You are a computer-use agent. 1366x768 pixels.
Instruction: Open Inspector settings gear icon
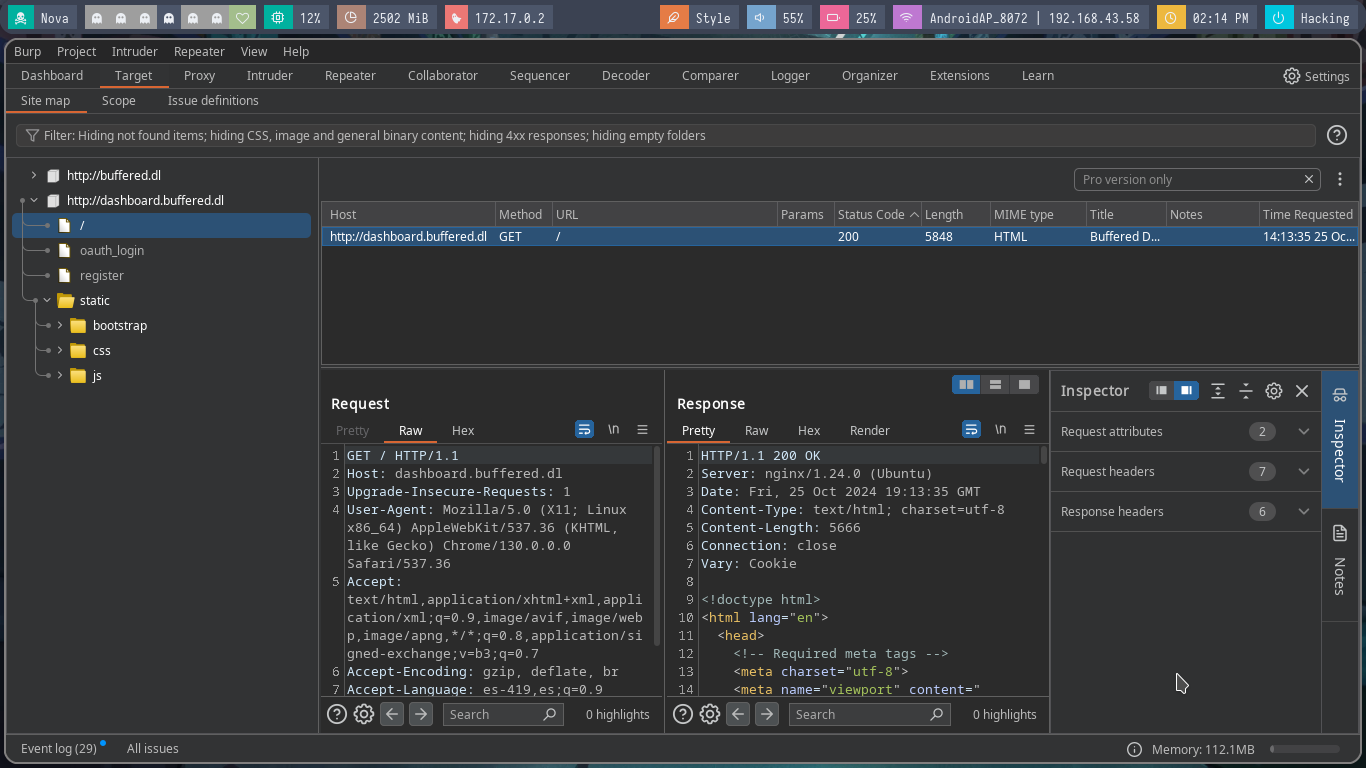coord(1274,391)
